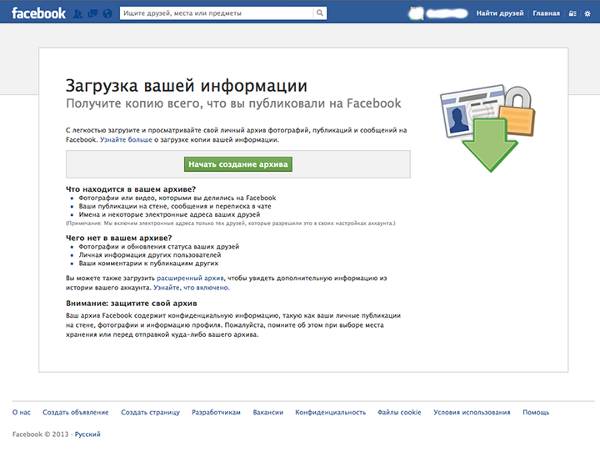Click the download archive illustration
The image size is (600, 452).
tap(488, 128)
